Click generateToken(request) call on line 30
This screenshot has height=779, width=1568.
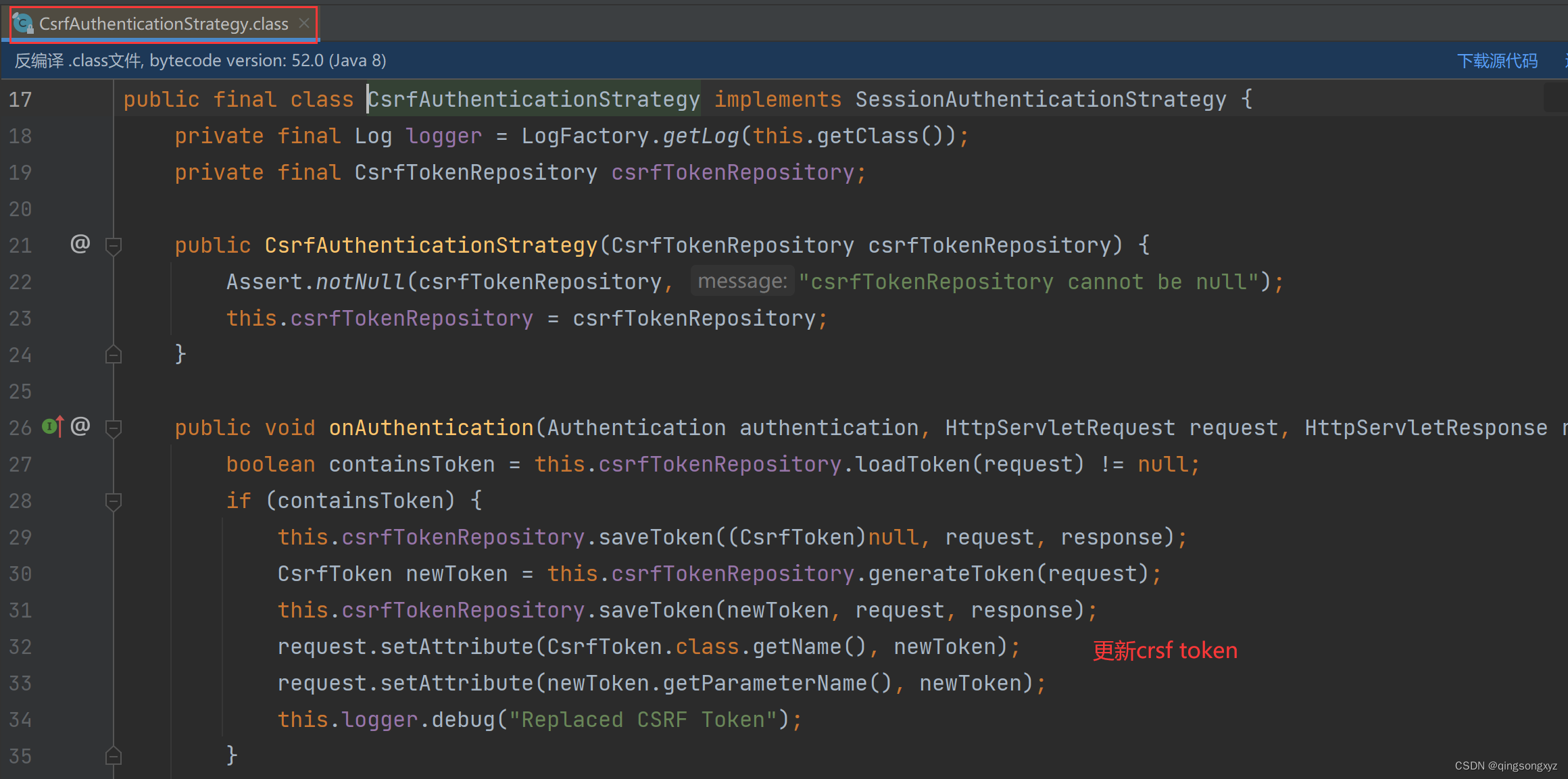(1008, 574)
